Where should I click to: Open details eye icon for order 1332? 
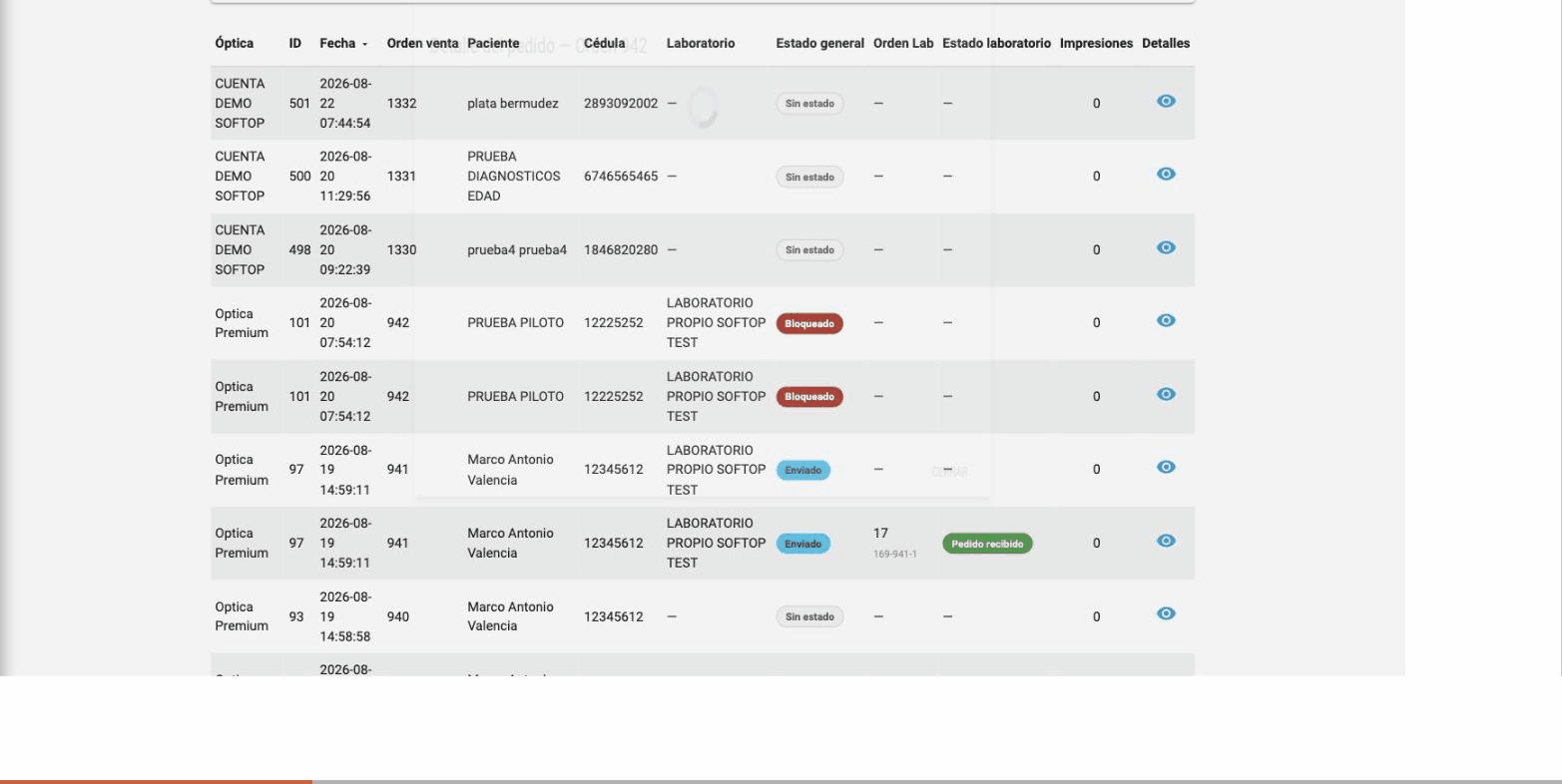point(1166,102)
